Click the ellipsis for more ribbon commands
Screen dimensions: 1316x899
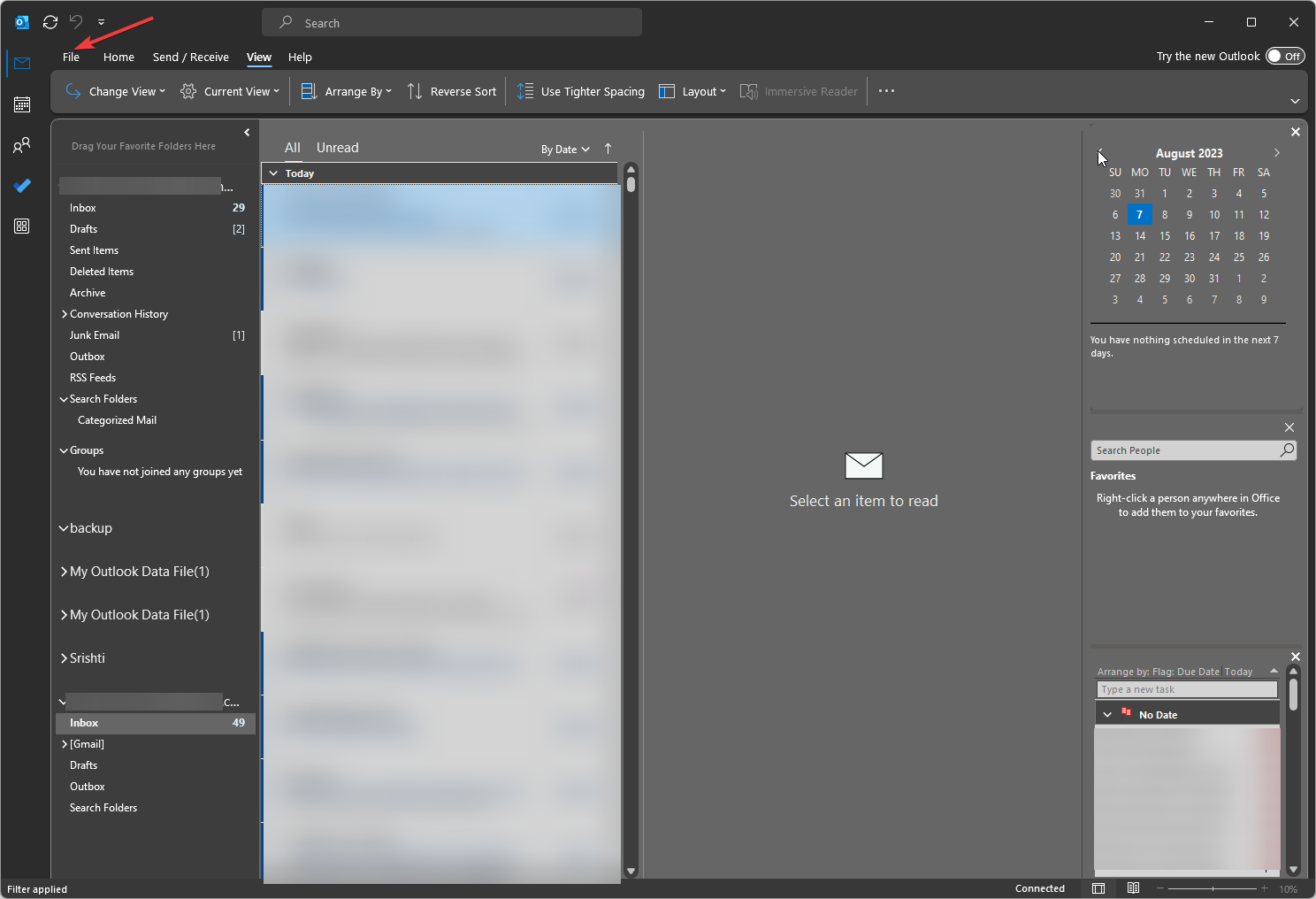pyautogui.click(x=886, y=90)
